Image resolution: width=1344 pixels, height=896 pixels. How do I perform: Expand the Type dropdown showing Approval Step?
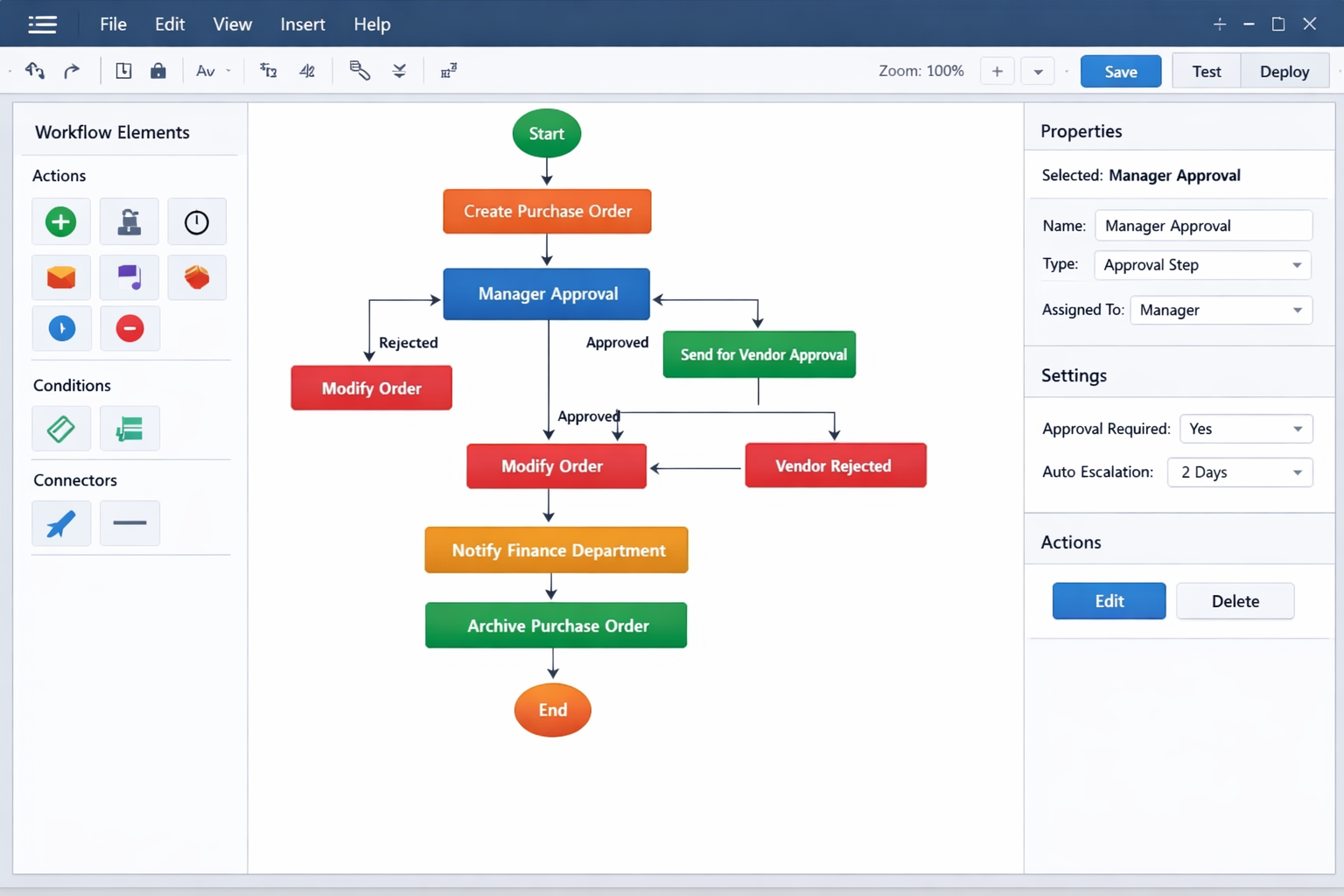[x=1202, y=265]
